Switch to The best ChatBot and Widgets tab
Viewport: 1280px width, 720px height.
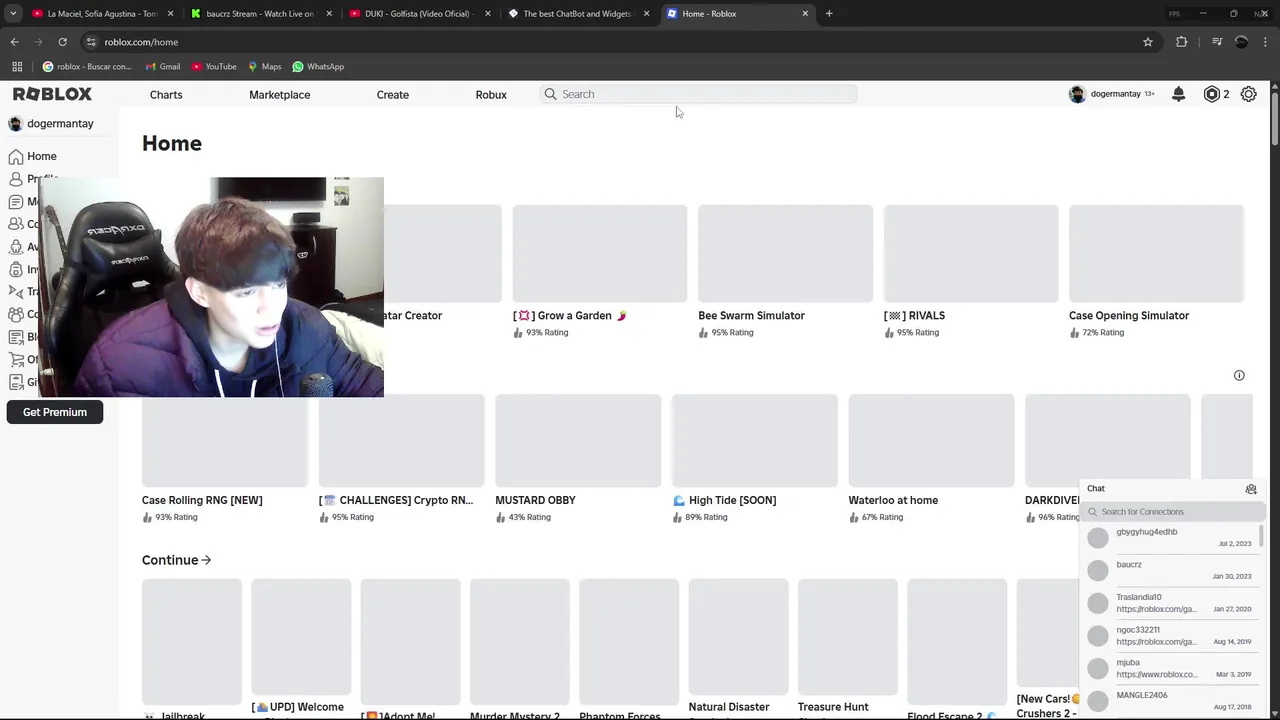[x=578, y=14]
